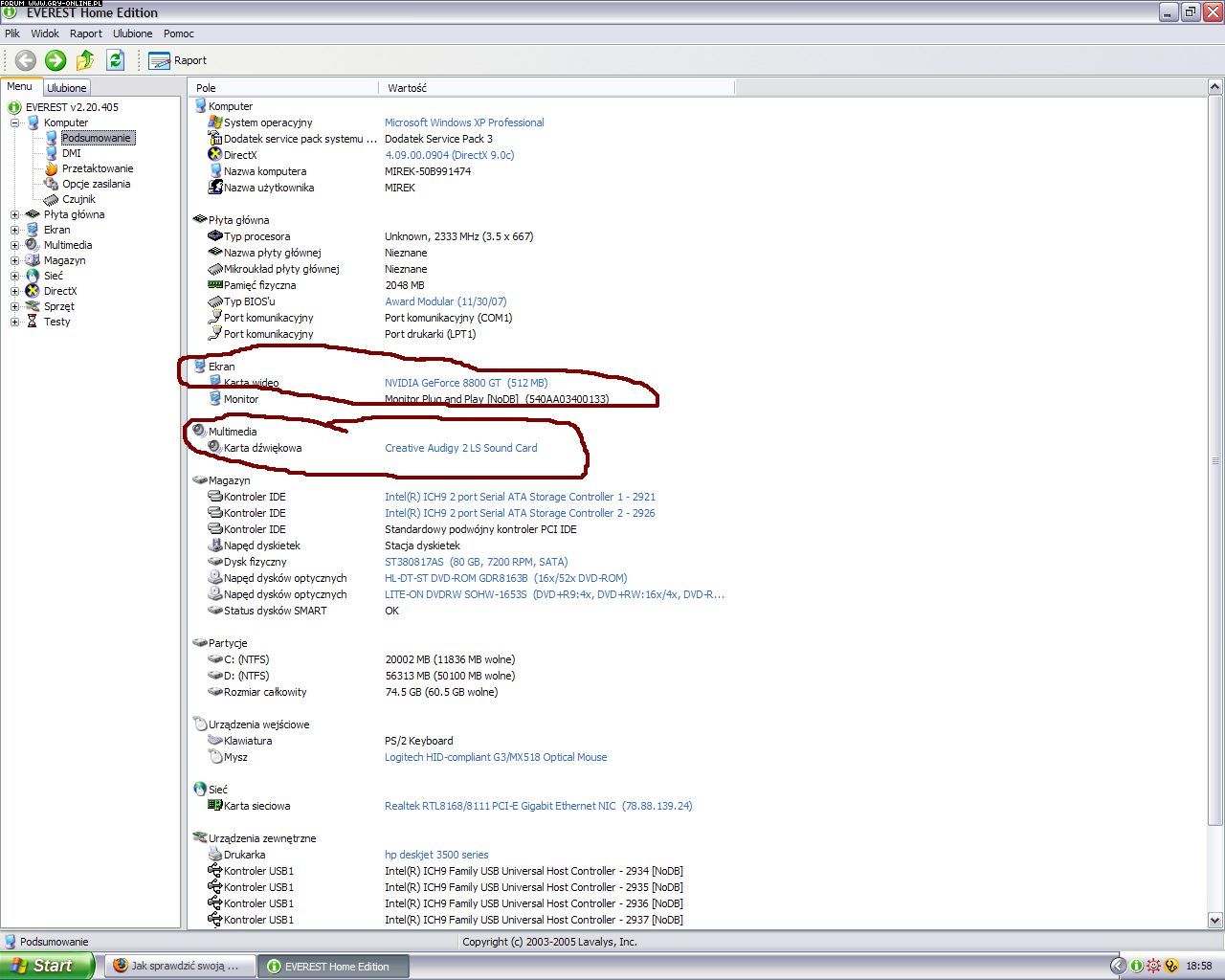The height and width of the screenshot is (980, 1225).
Task: Open the Widok menu
Action: click(x=45, y=33)
